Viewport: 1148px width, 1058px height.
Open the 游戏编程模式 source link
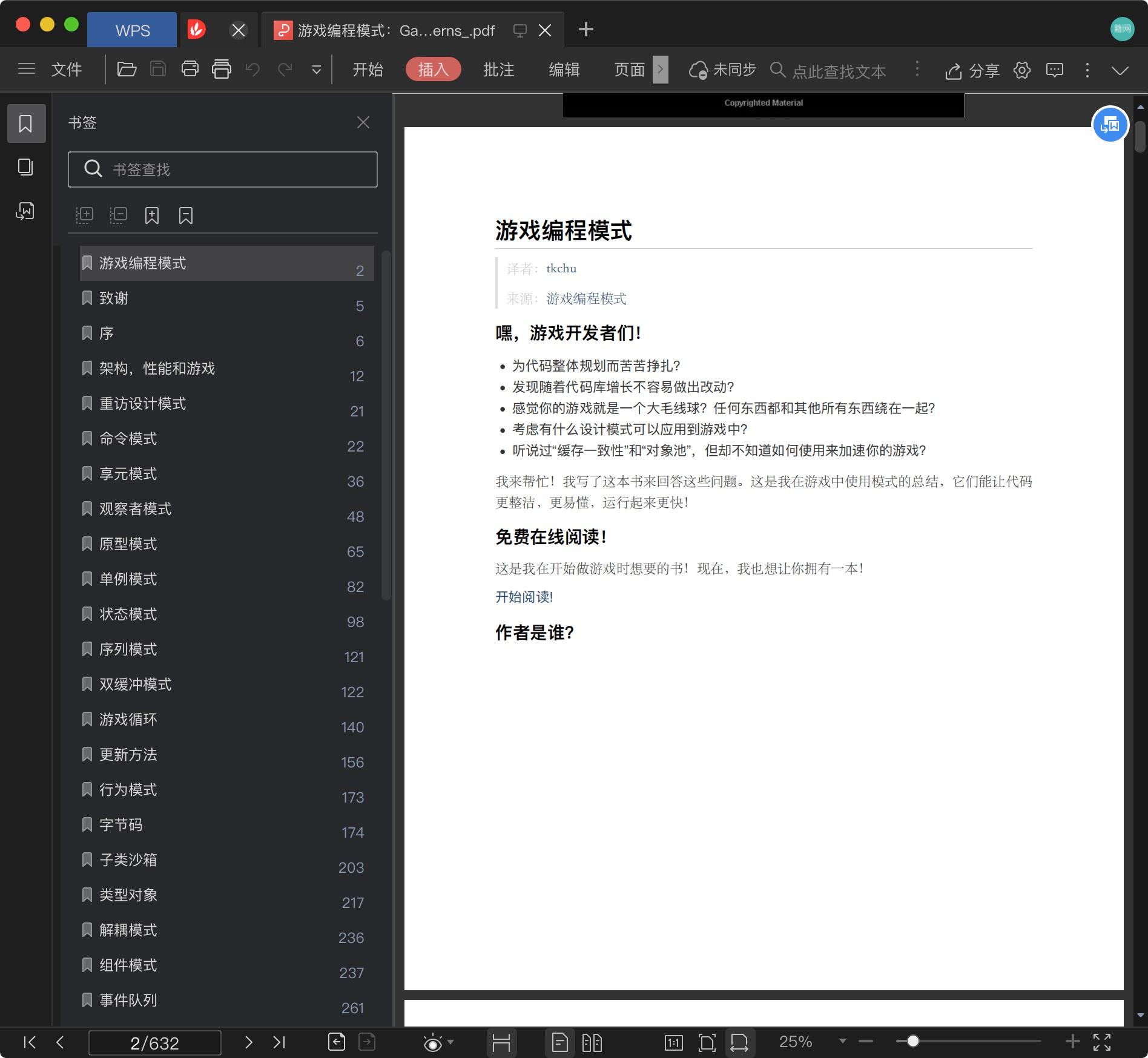pyautogui.click(x=586, y=299)
